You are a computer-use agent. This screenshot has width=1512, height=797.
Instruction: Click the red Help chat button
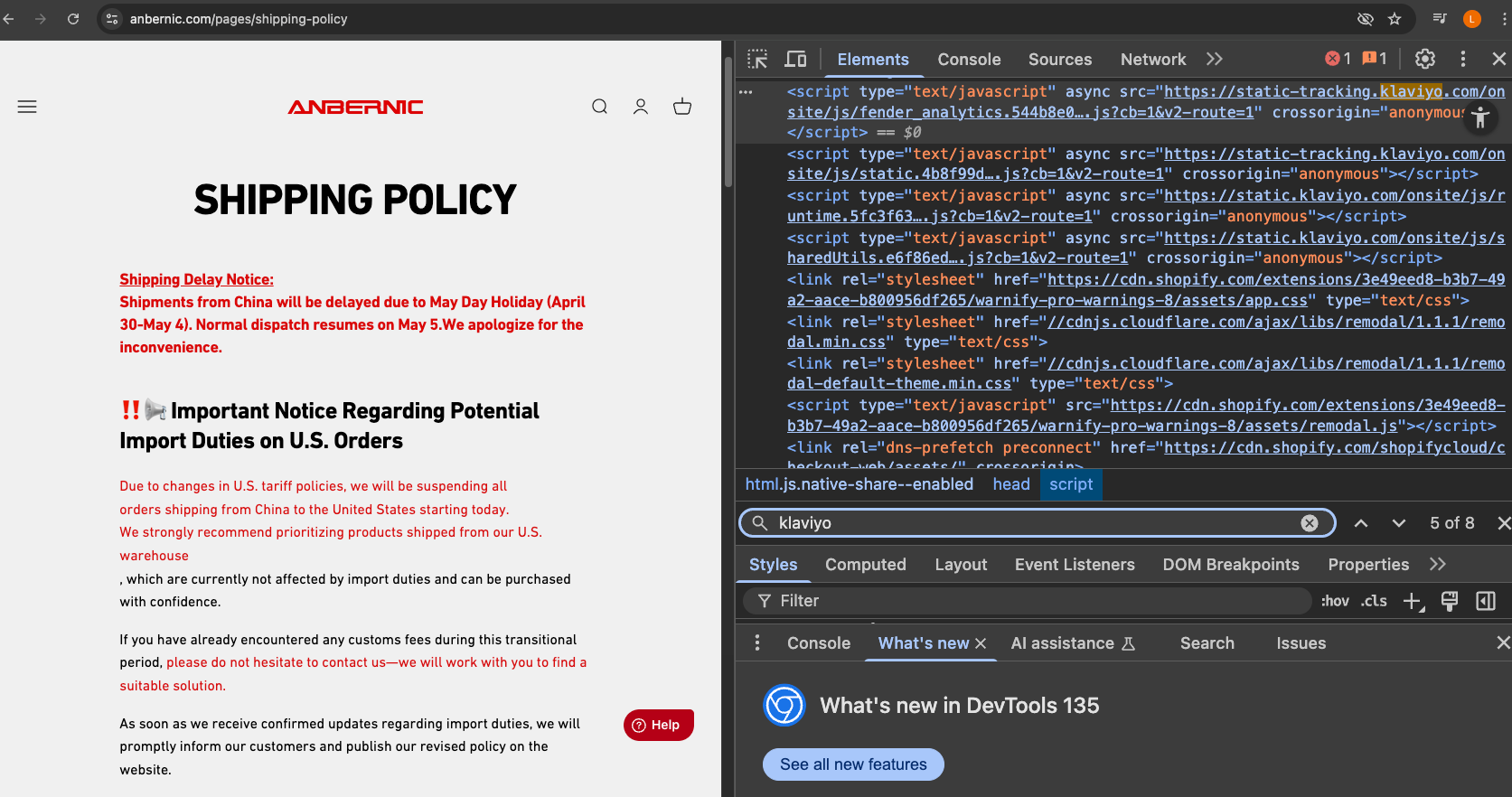659,725
